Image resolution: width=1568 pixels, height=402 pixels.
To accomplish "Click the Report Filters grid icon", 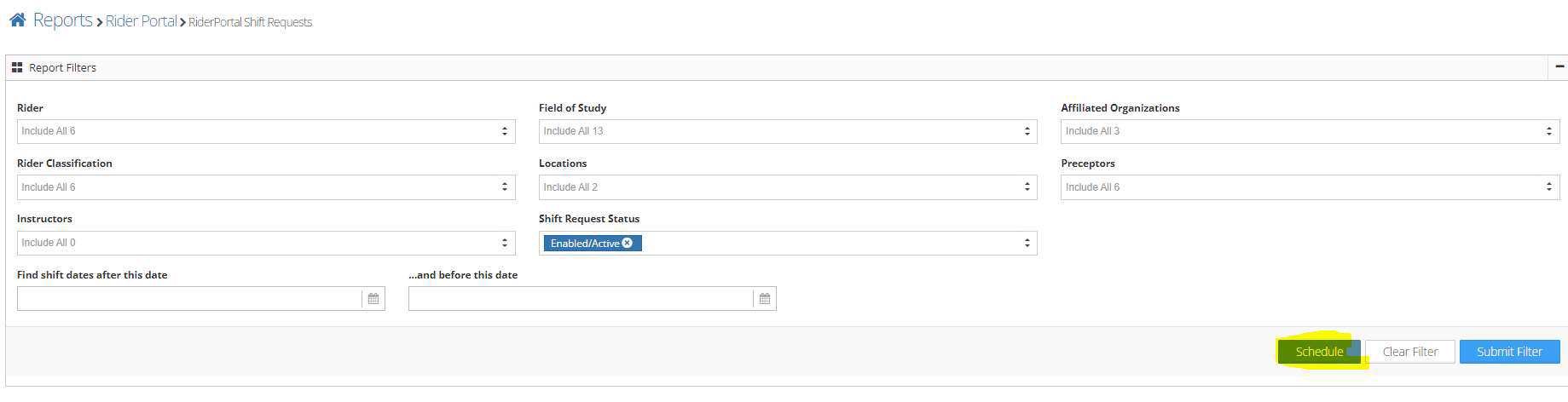I will tap(17, 68).
